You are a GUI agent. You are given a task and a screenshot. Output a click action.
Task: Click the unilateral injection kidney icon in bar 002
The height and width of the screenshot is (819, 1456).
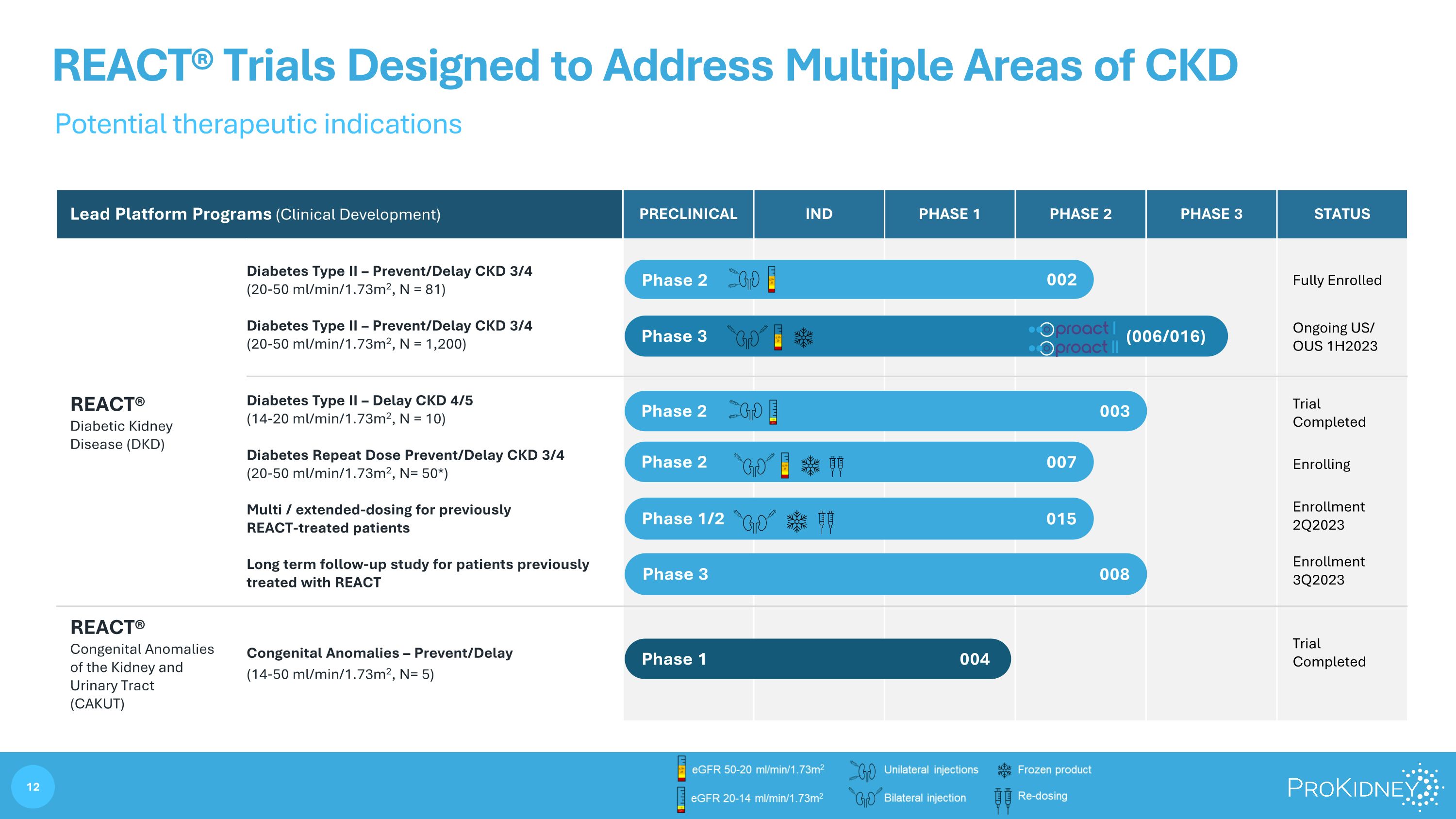[745, 279]
